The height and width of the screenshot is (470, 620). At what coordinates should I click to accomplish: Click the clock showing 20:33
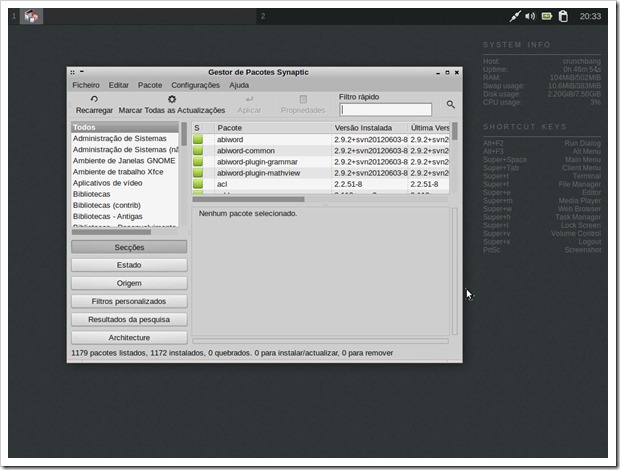point(590,16)
